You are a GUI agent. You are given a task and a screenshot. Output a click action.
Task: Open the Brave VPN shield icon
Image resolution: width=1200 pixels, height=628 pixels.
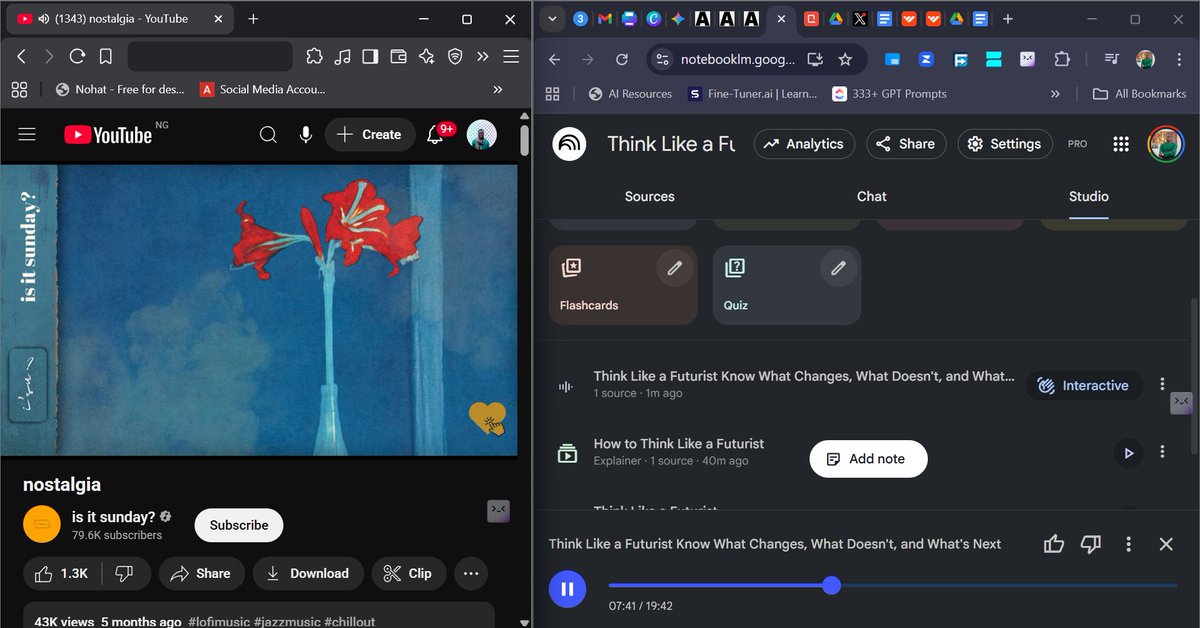pyautogui.click(x=455, y=57)
